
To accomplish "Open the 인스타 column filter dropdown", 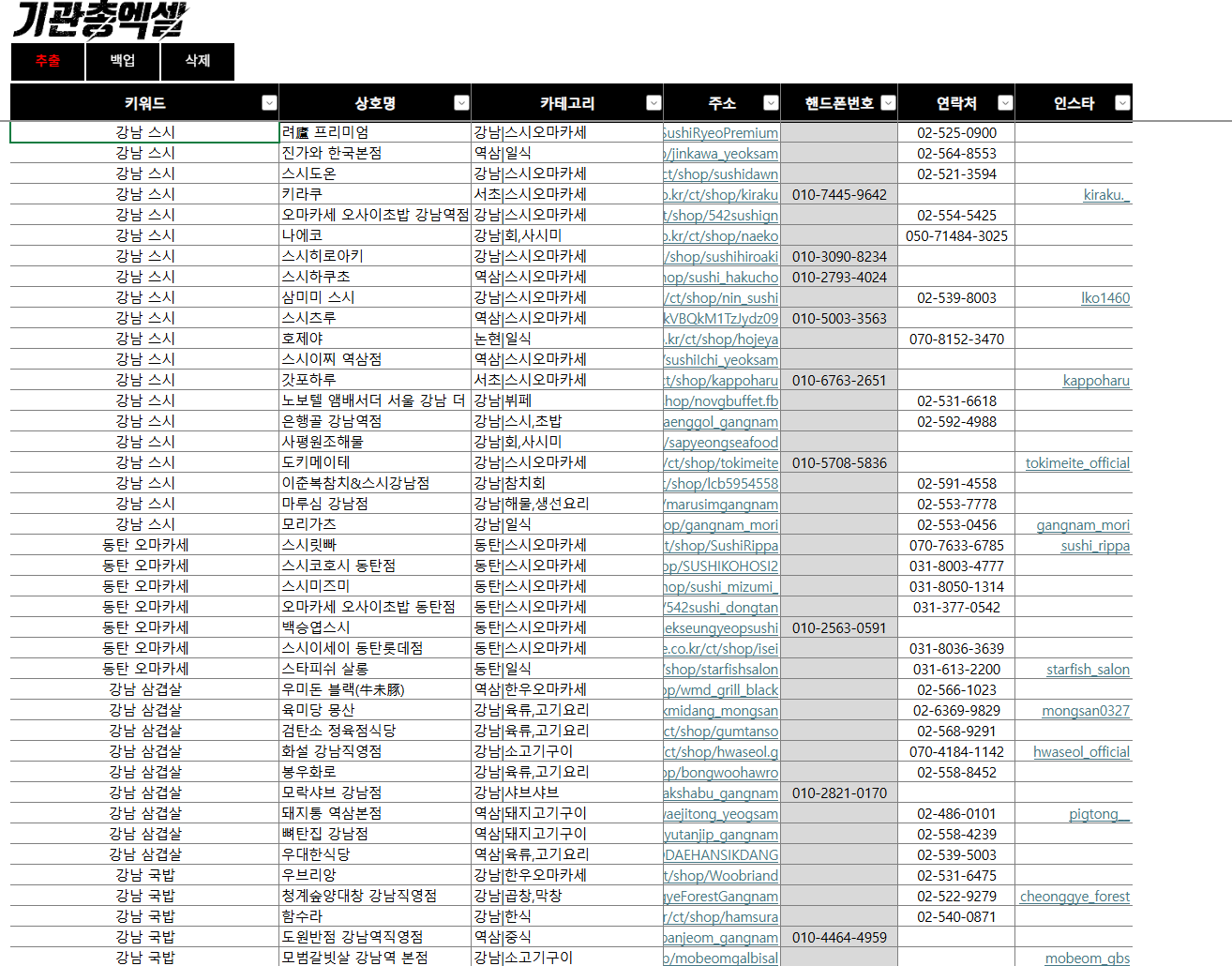I will click(x=1122, y=103).
